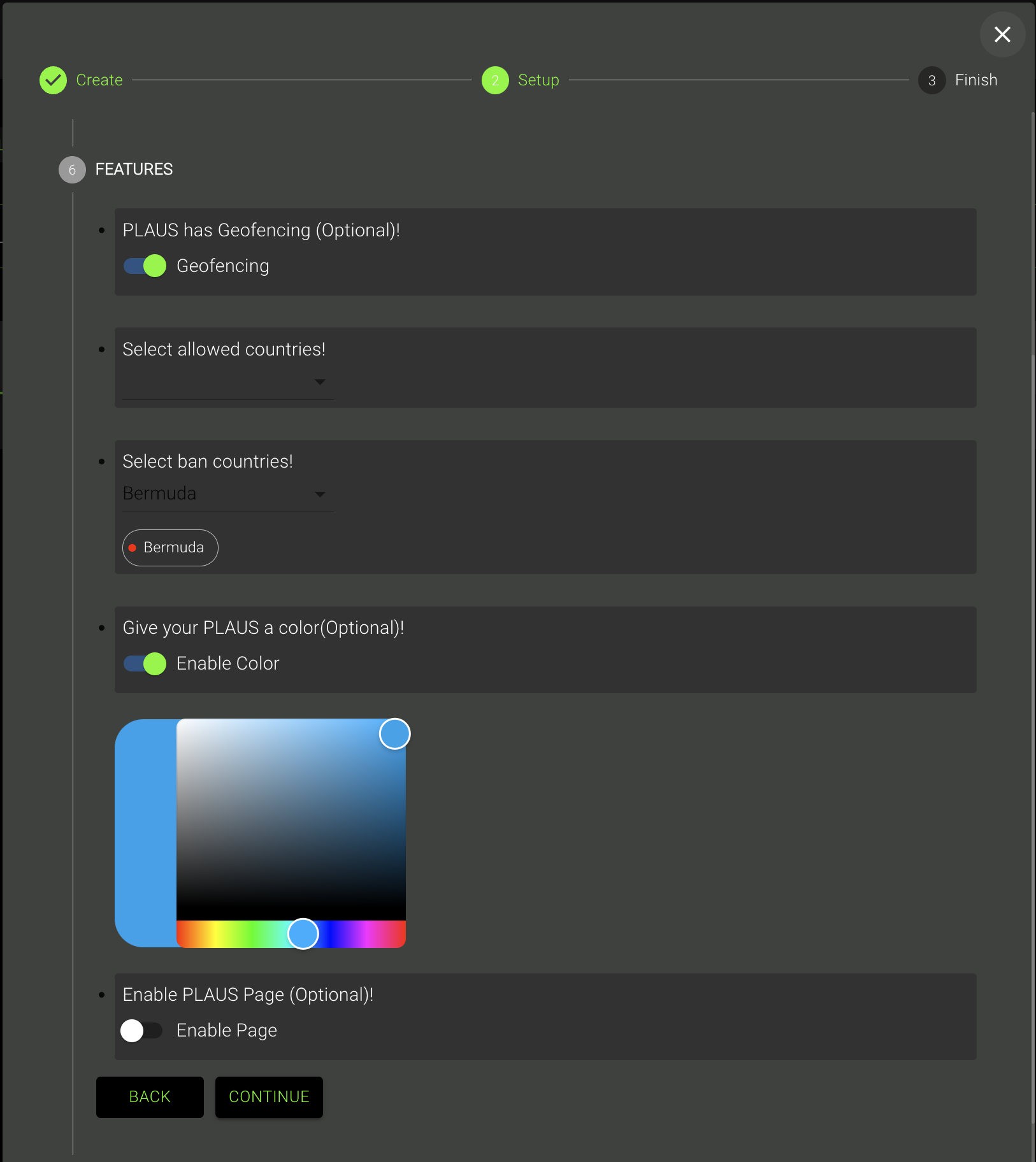The width and height of the screenshot is (1036, 1162).
Task: Click the Finish step number 3 icon
Action: click(932, 80)
